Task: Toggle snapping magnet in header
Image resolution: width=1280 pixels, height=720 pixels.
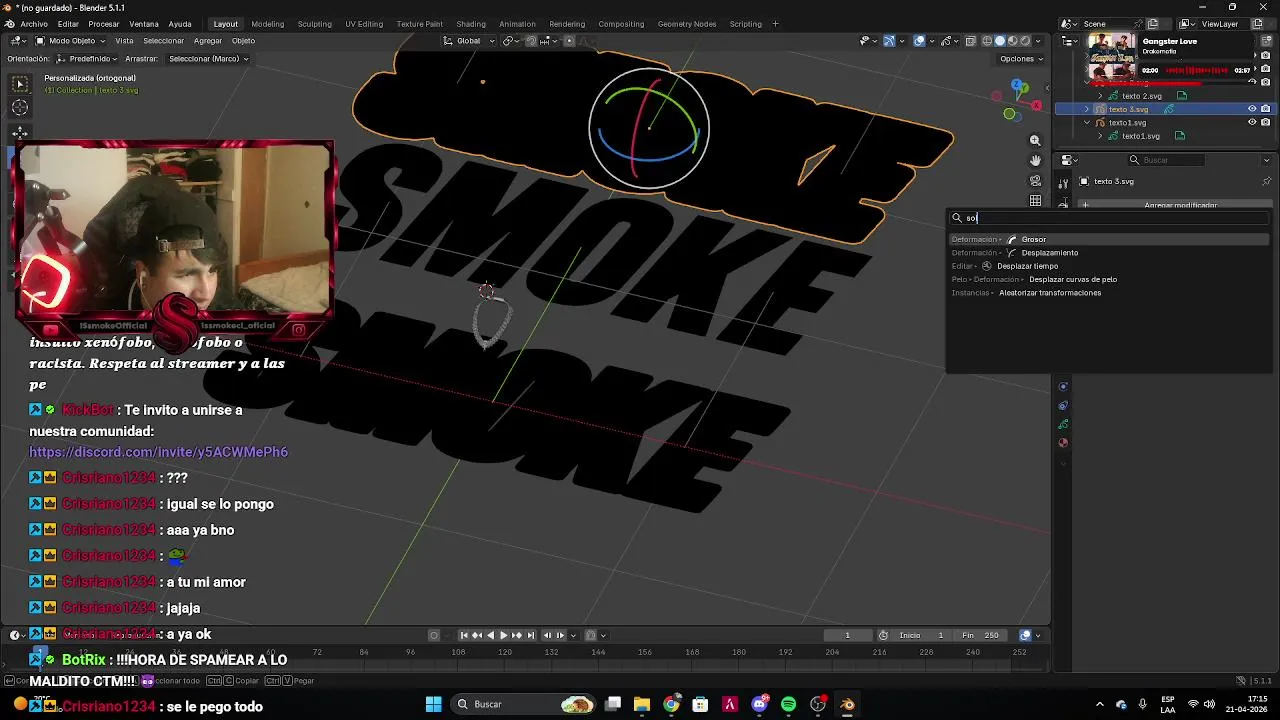Action: coord(531,41)
